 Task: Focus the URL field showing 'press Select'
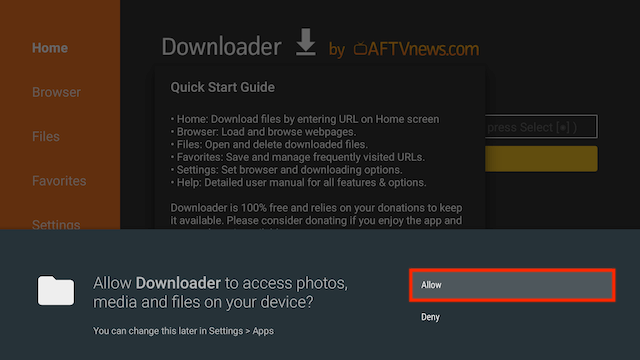coord(541,127)
